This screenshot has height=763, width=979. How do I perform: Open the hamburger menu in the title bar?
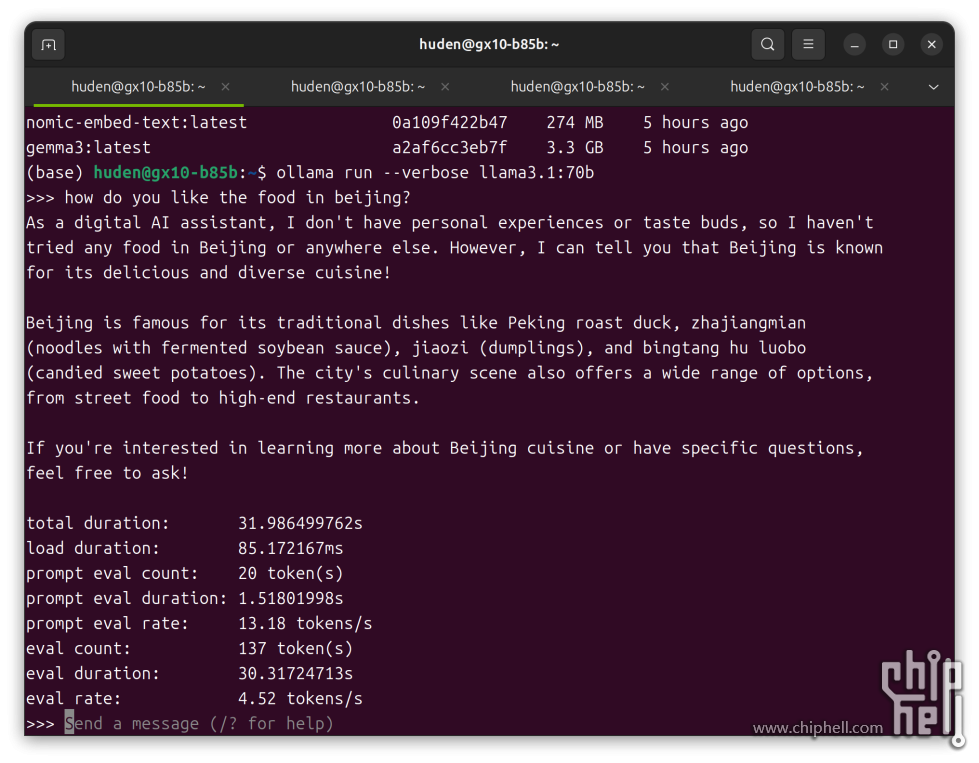point(808,45)
